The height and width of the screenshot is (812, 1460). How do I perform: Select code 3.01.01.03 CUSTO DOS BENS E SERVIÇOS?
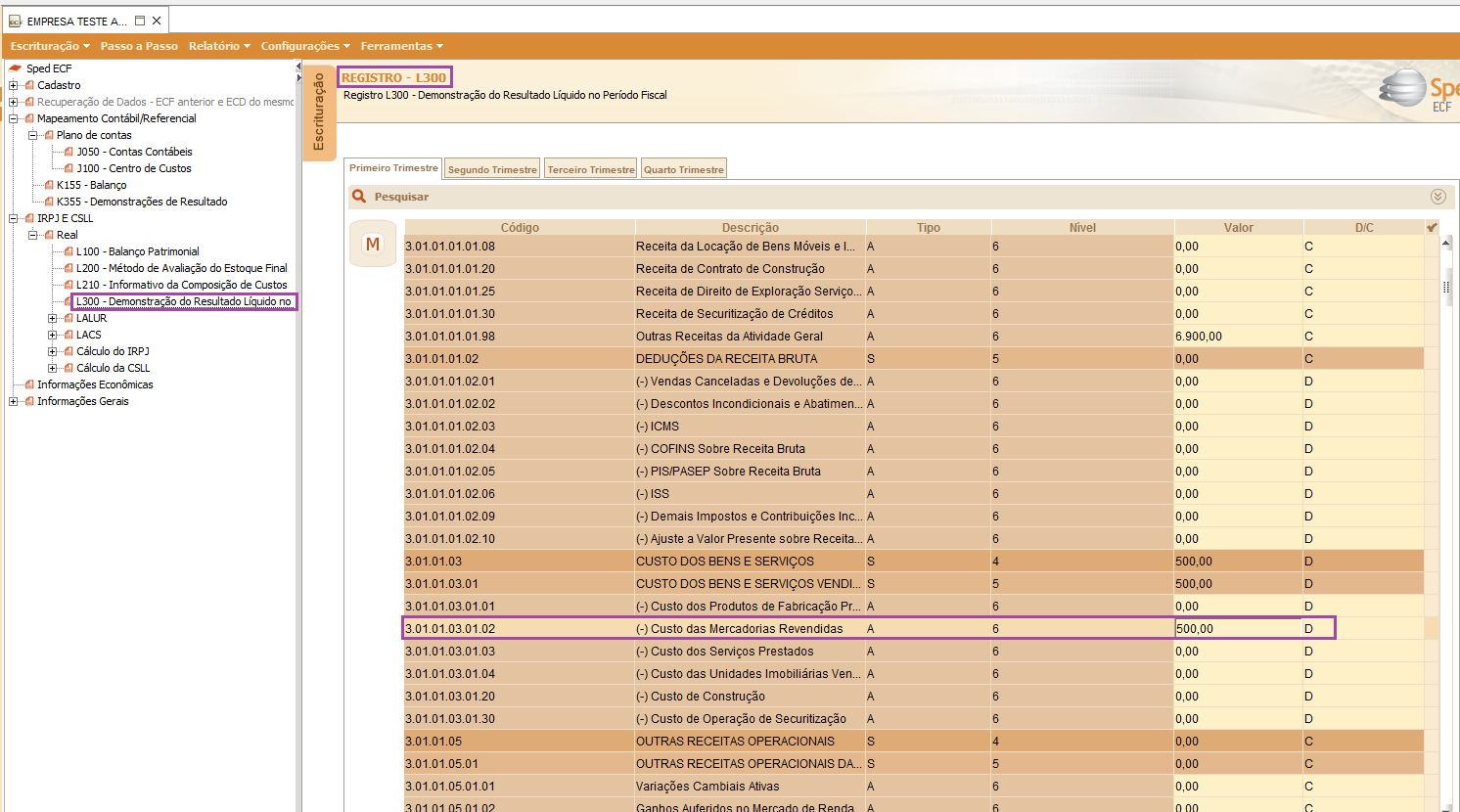[433, 562]
